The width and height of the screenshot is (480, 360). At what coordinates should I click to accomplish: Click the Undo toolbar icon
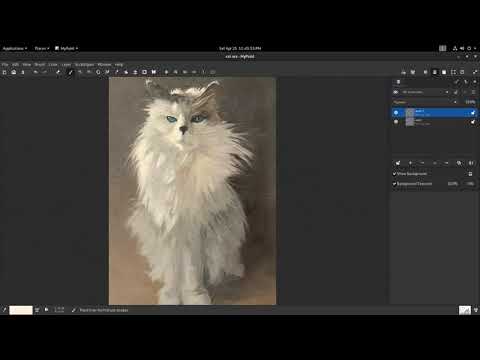click(x=35, y=72)
